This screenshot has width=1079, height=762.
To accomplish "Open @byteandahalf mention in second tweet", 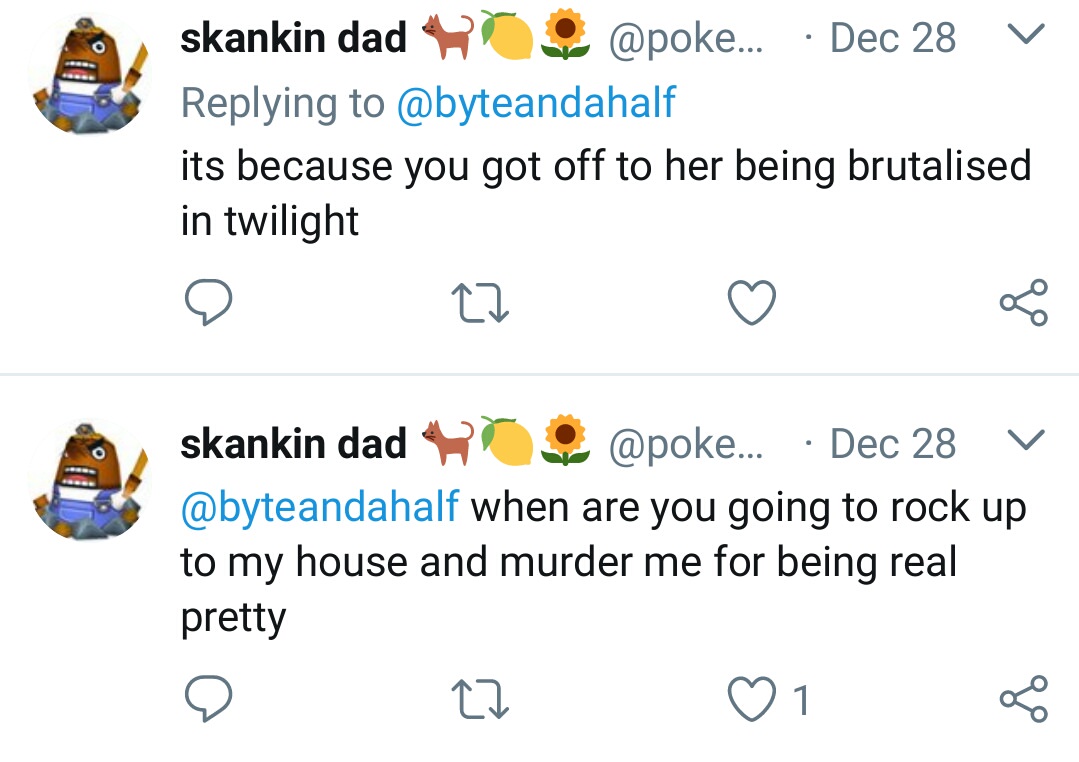I will (x=319, y=508).
